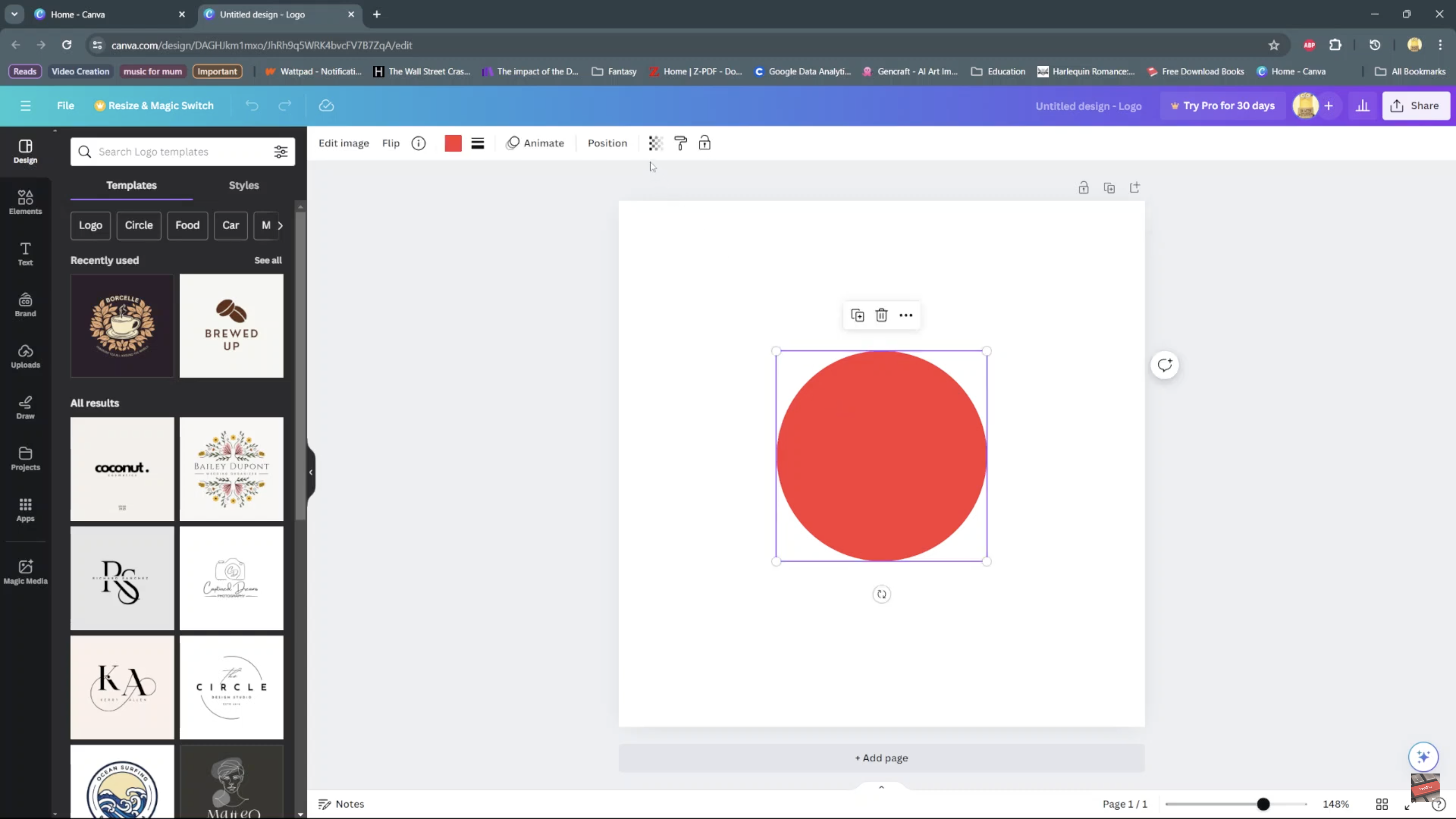Open the File menu

(x=65, y=106)
